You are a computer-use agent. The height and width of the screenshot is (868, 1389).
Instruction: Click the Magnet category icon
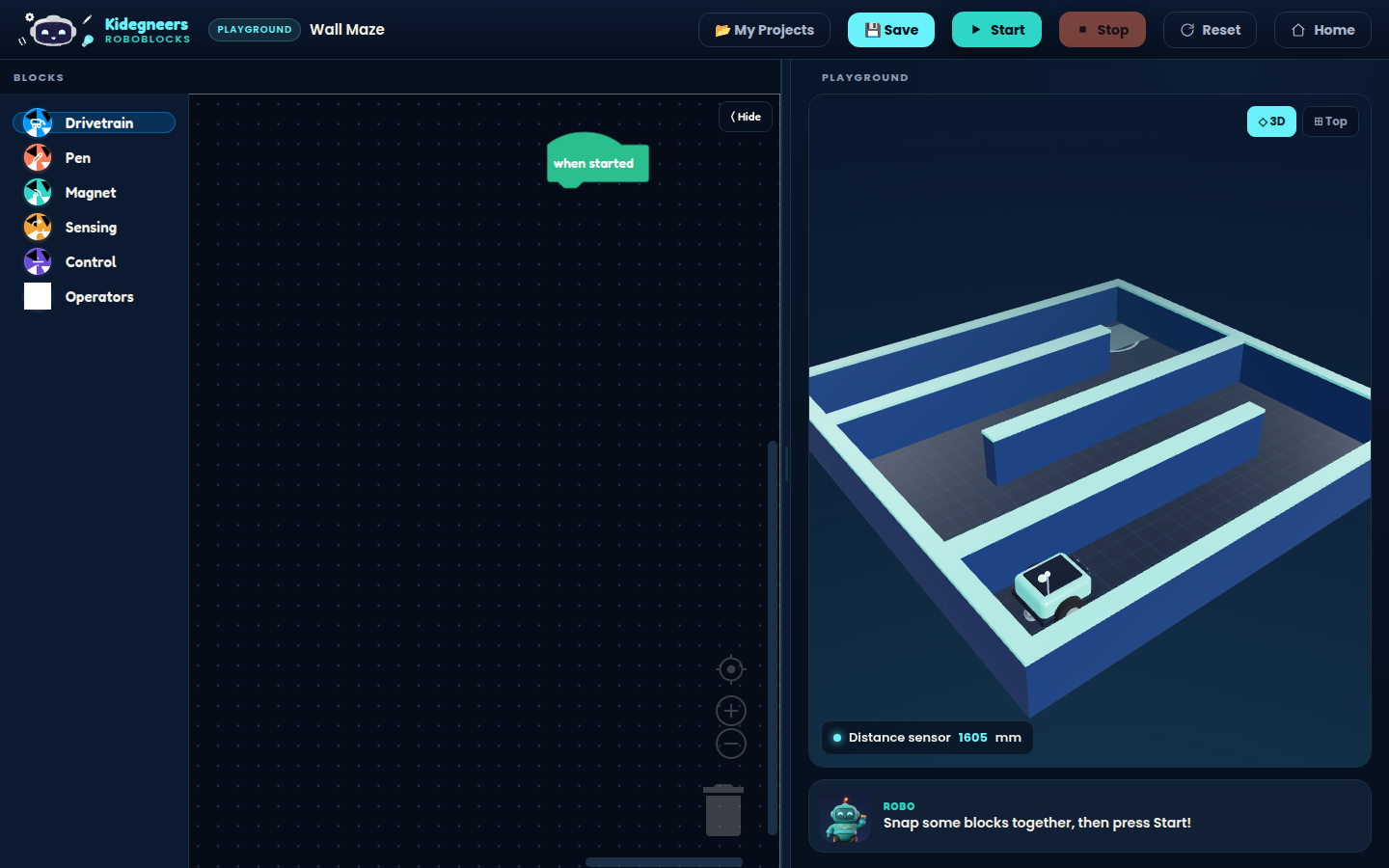38,192
